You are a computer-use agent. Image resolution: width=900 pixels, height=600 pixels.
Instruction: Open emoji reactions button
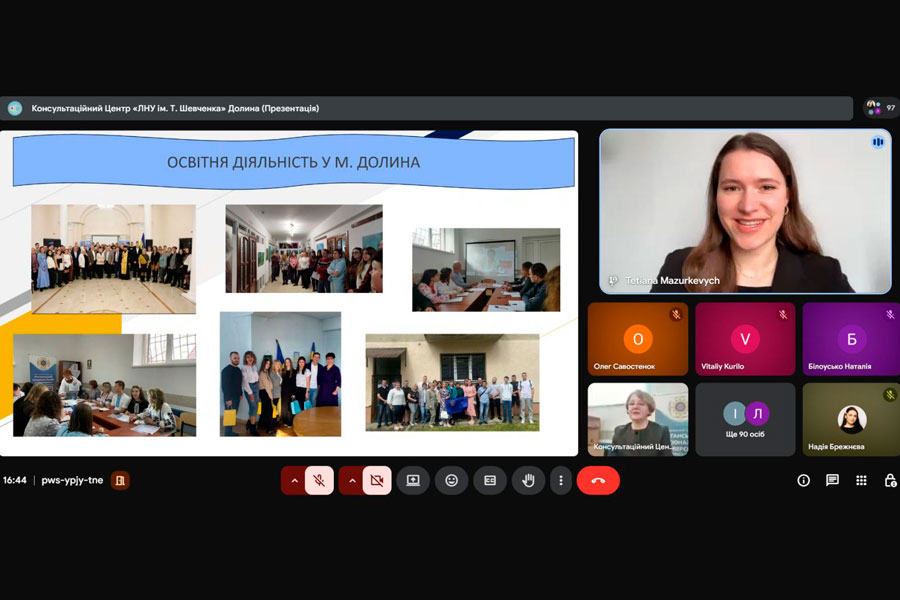(452, 481)
